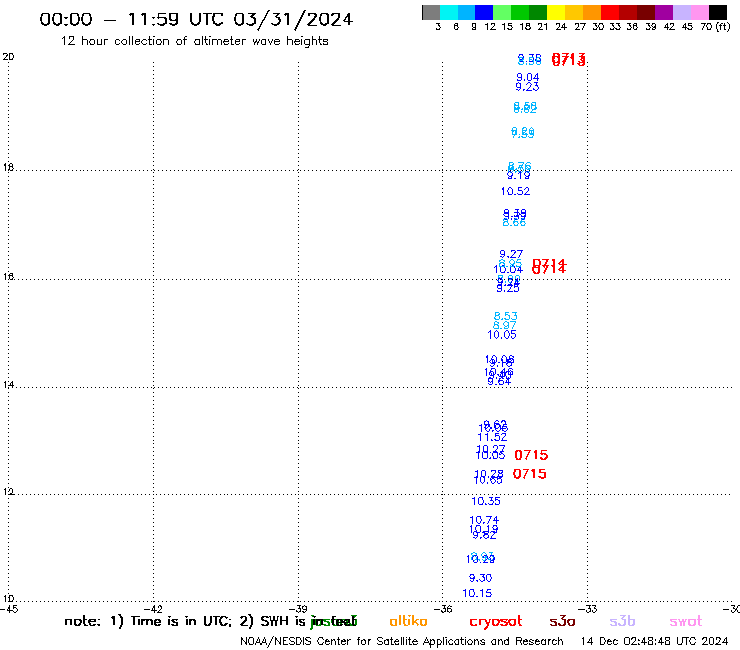Click the '14 Dec 02:48:48 UTC 2024' timestamp
This screenshot has width=740, height=650.
[x=654, y=641]
